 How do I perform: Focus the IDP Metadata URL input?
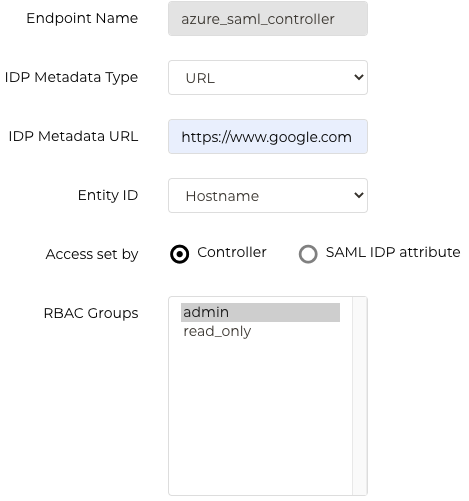[x=268, y=137]
